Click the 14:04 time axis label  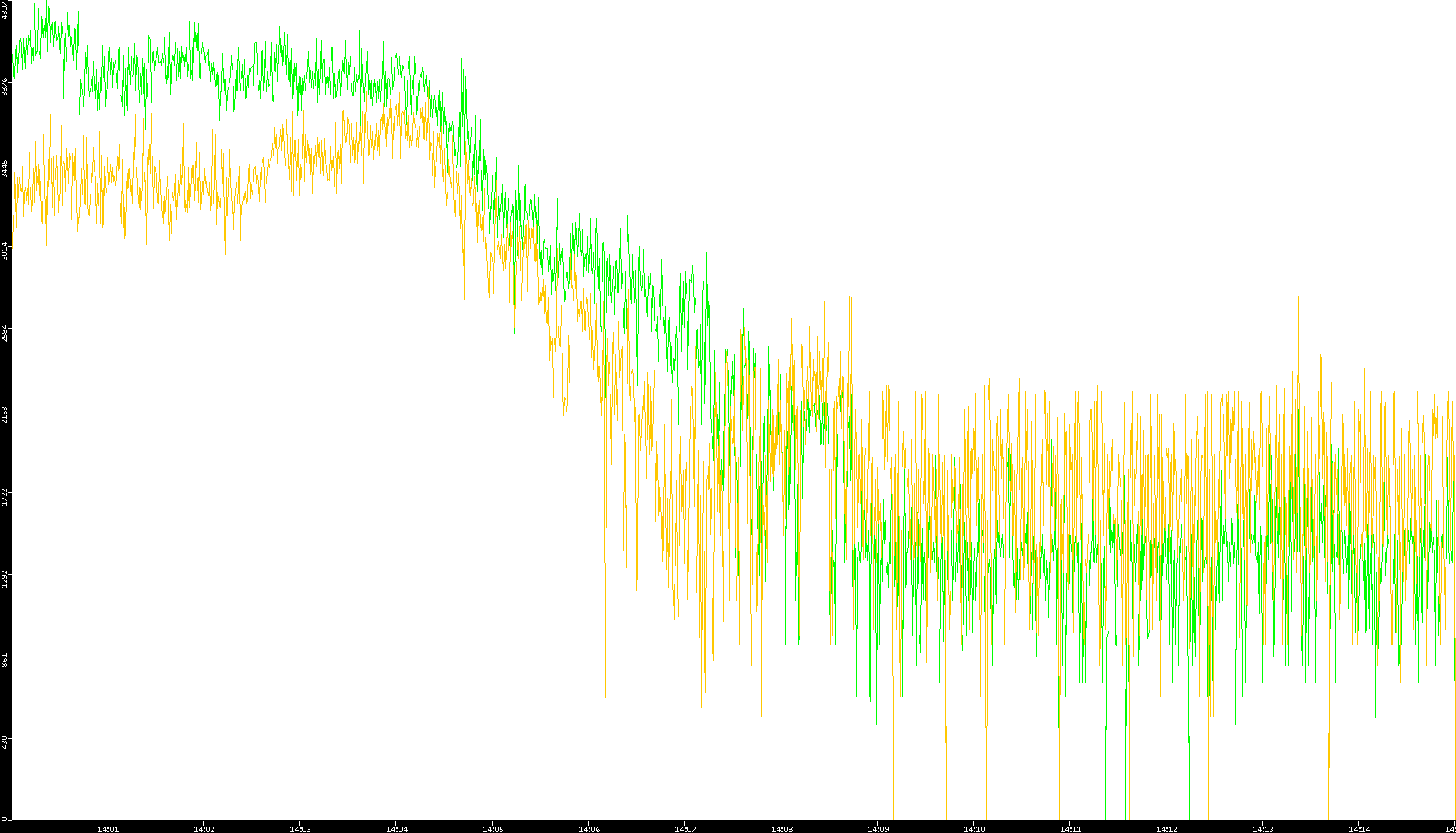[396, 828]
